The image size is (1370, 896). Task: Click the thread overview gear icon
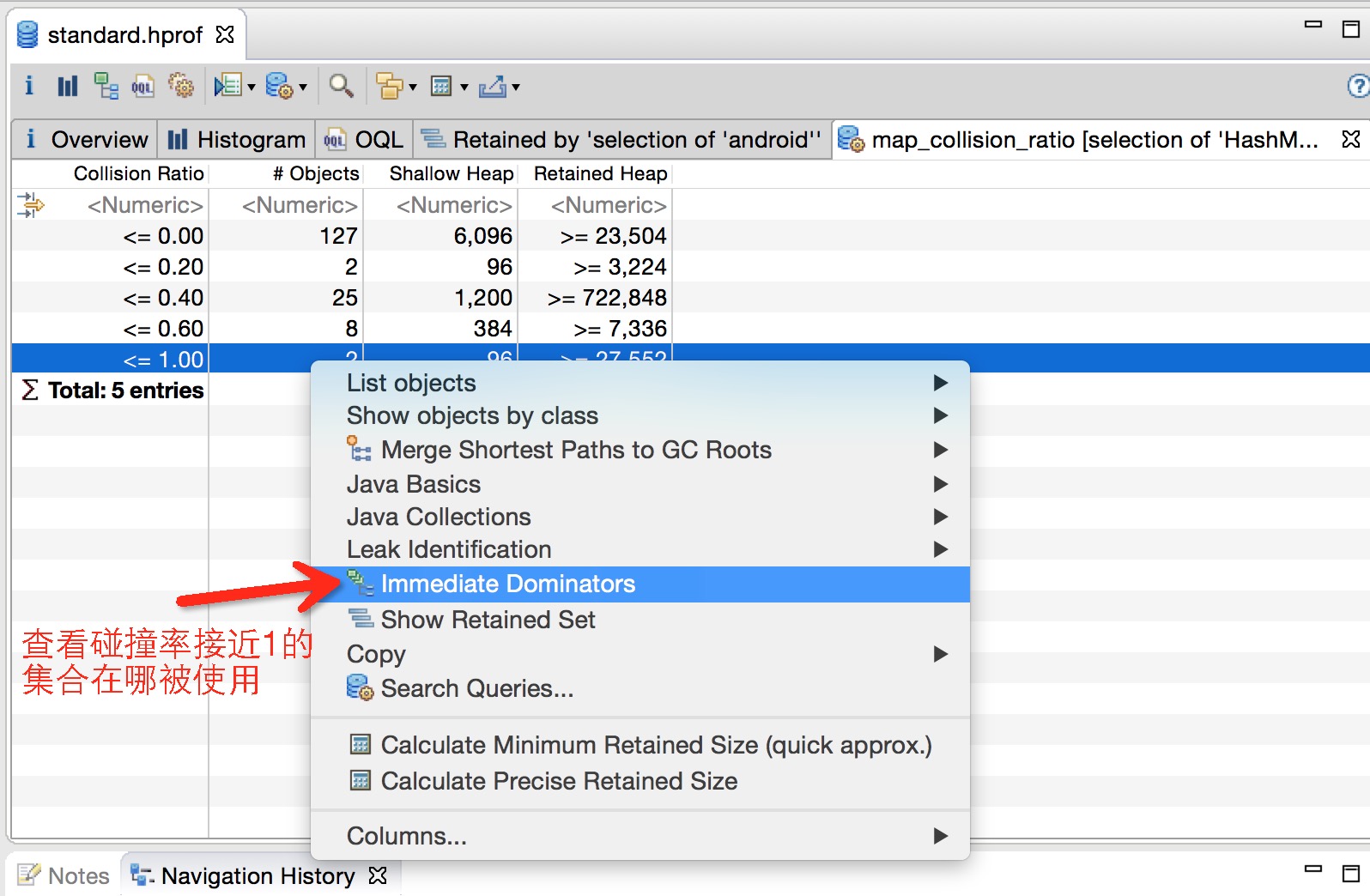click(180, 86)
